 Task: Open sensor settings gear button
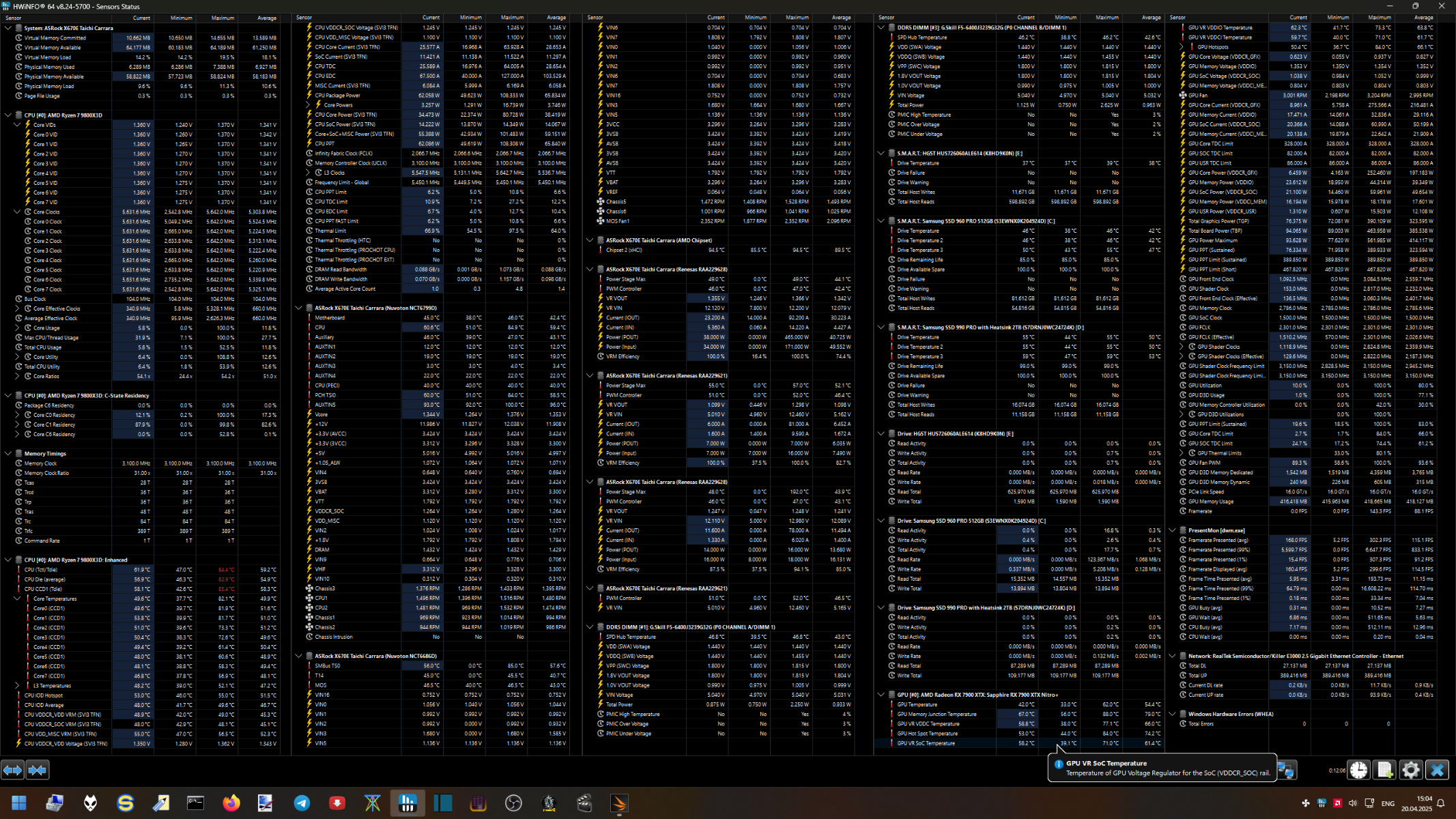click(x=1410, y=770)
